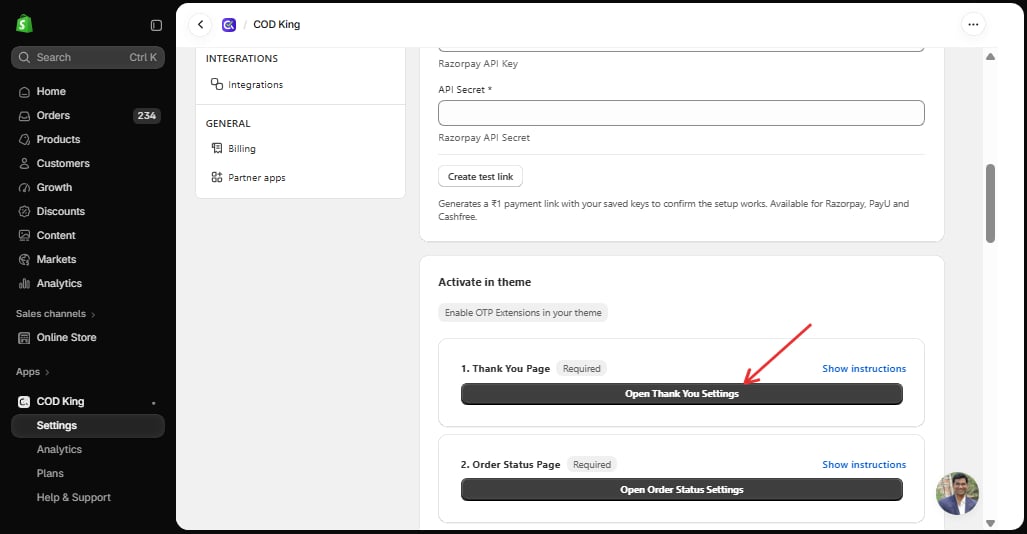This screenshot has height=534, width=1027.
Task: Click Open Thank You Settings button
Action: point(682,394)
